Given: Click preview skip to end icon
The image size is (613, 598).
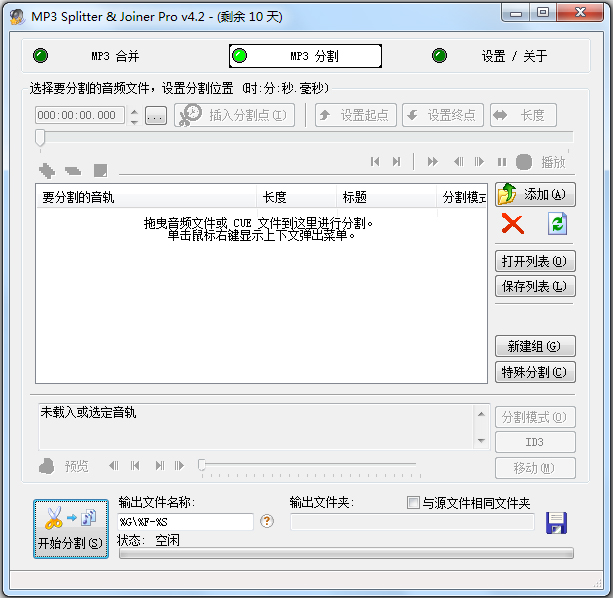Looking at the screenshot, I should point(160,466).
